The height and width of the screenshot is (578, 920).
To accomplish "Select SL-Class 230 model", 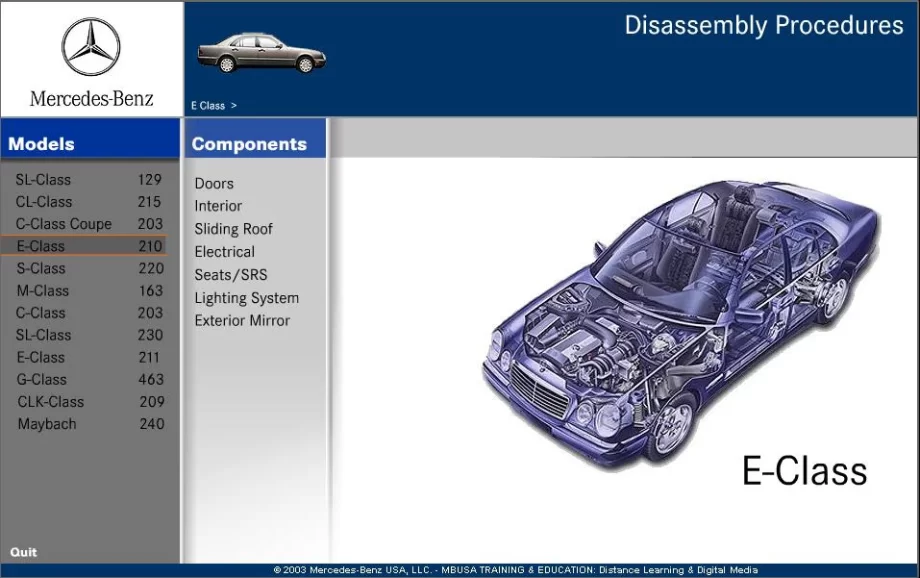I will [x=89, y=335].
